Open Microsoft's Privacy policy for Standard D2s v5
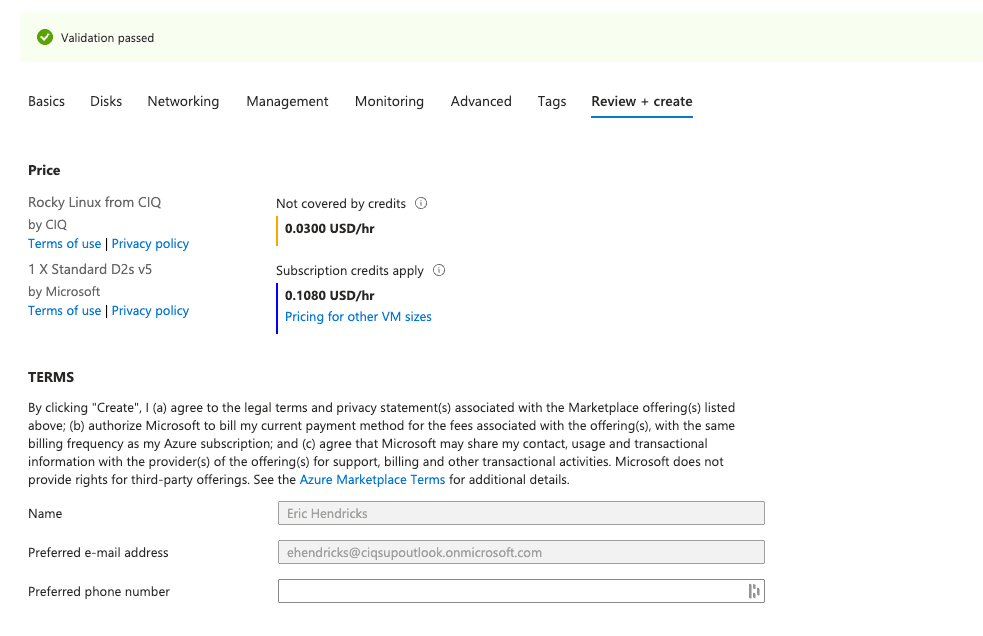The height and width of the screenshot is (636, 983). point(150,311)
